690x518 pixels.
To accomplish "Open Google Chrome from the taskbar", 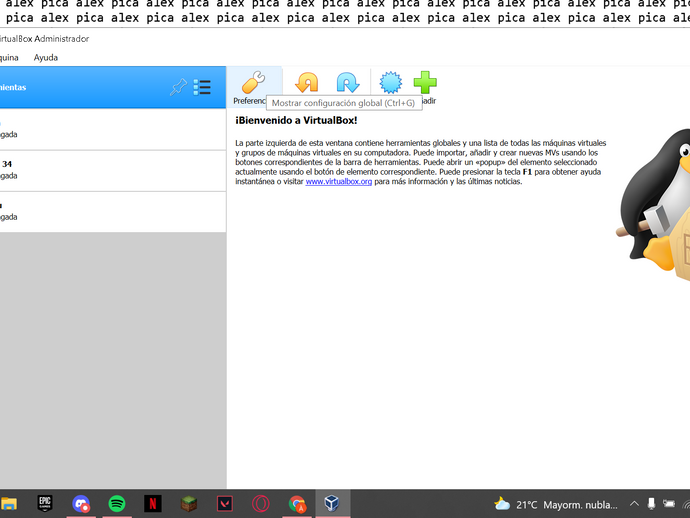I will tap(297, 503).
